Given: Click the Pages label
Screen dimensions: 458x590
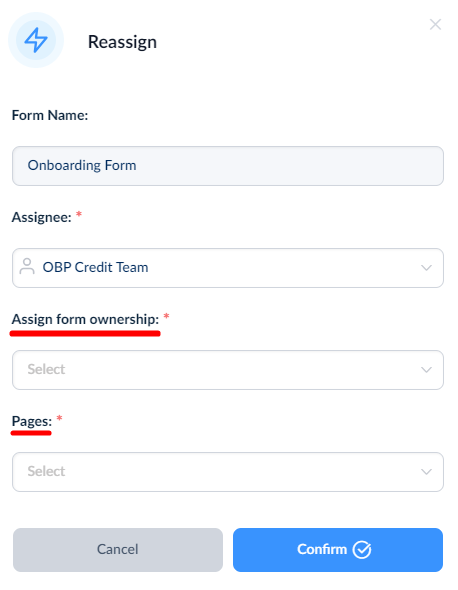Looking at the screenshot, I should [x=32, y=421].
